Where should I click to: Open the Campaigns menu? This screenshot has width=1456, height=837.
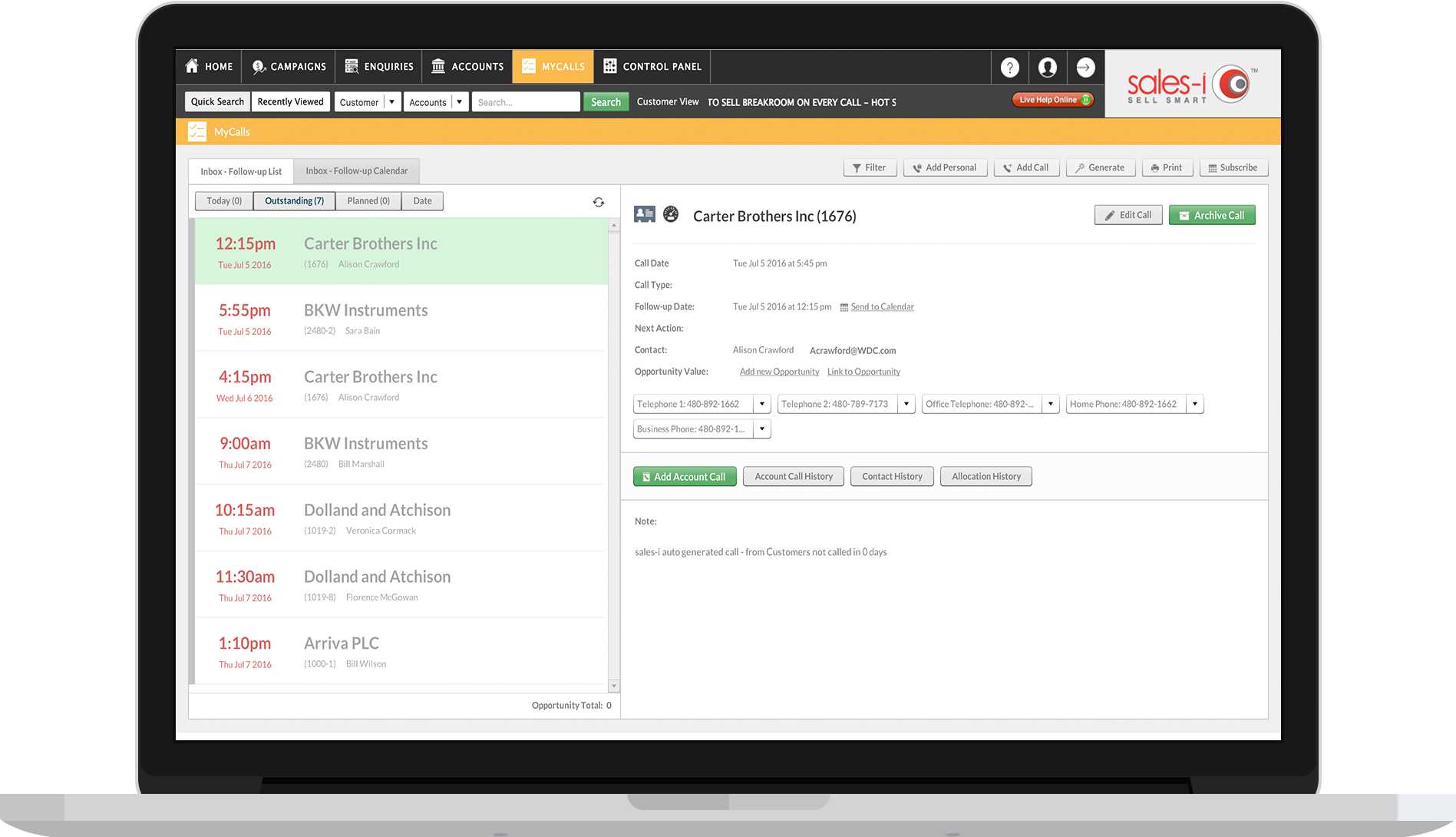pos(288,67)
